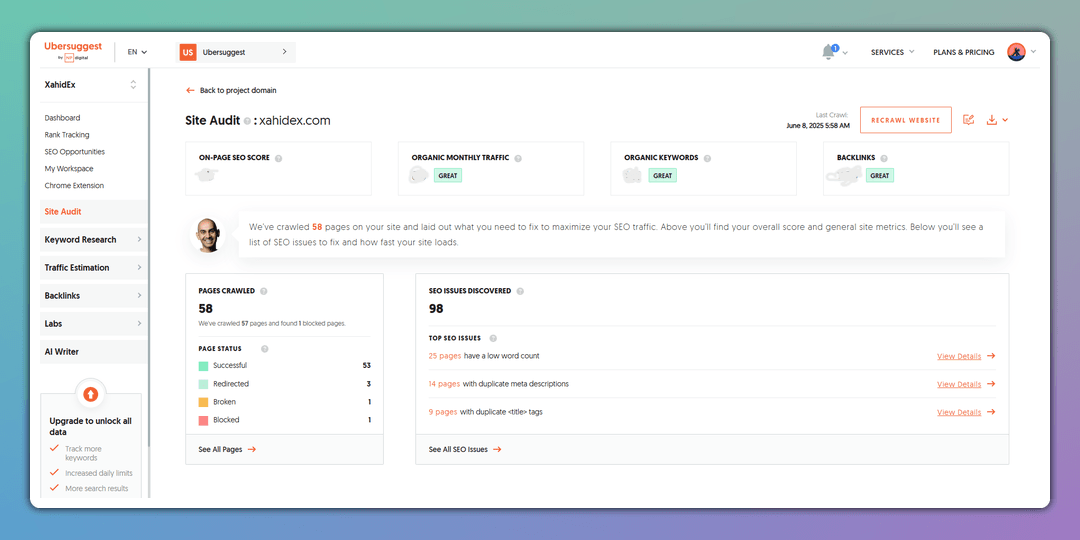This screenshot has height=540, width=1080.
Task: Click See All SEO Issues link
Action: point(465,449)
